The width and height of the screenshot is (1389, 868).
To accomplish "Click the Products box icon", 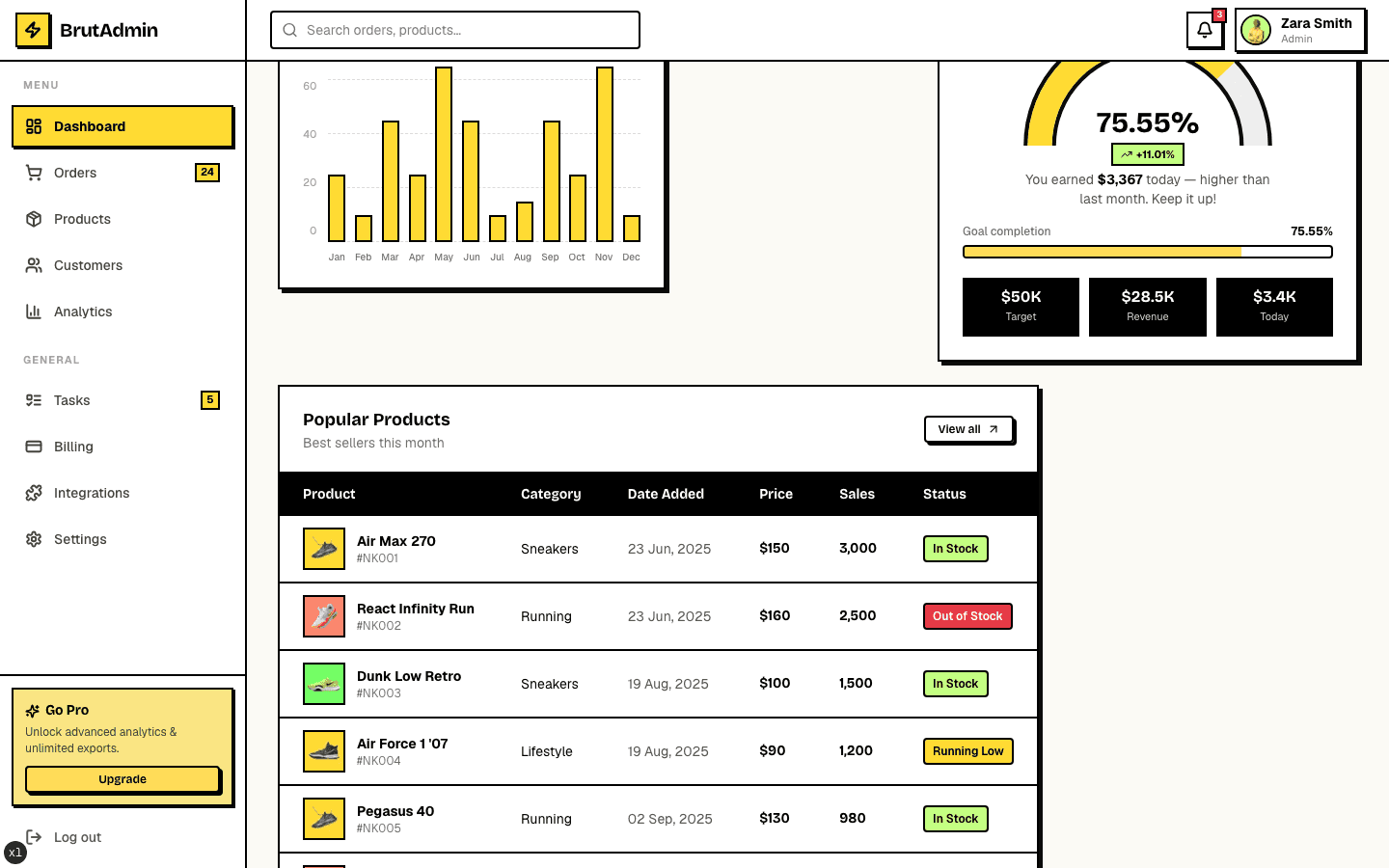I will 34,219.
